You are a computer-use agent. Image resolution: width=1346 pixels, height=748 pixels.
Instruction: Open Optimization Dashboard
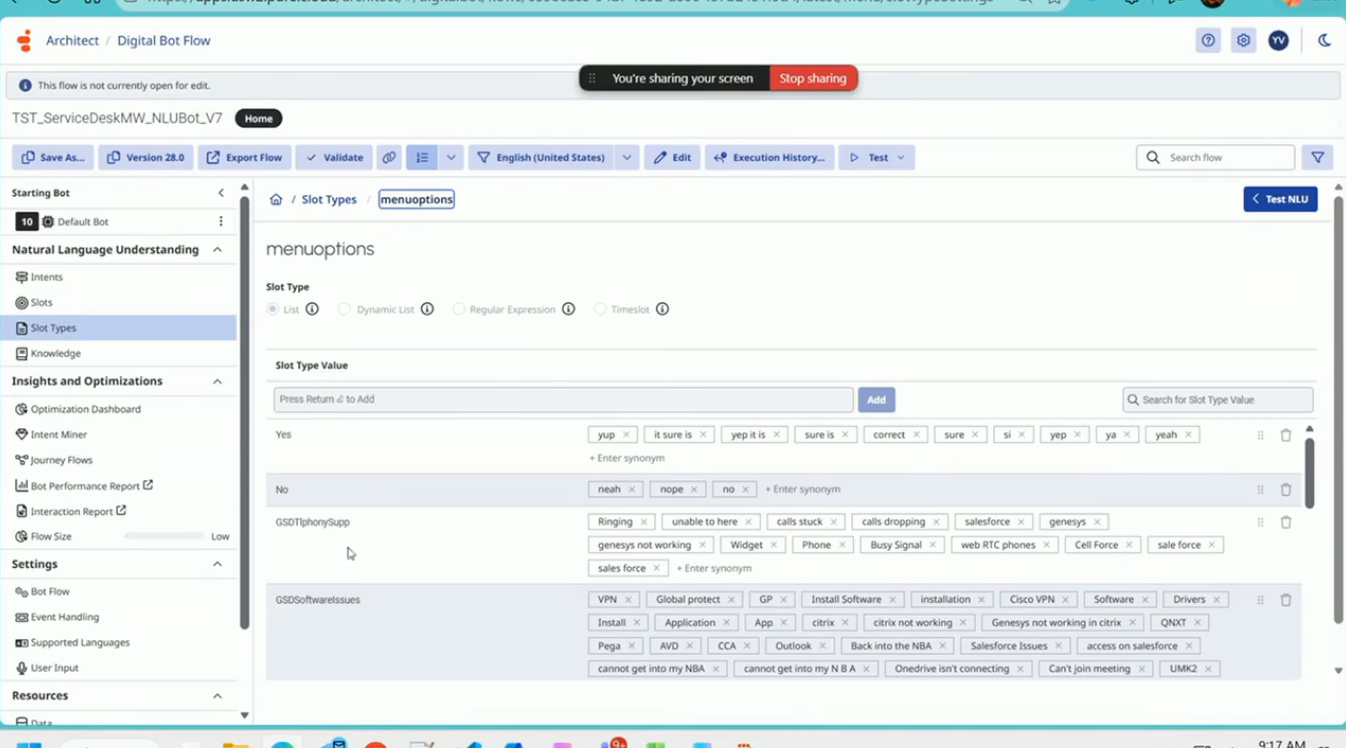coord(86,410)
